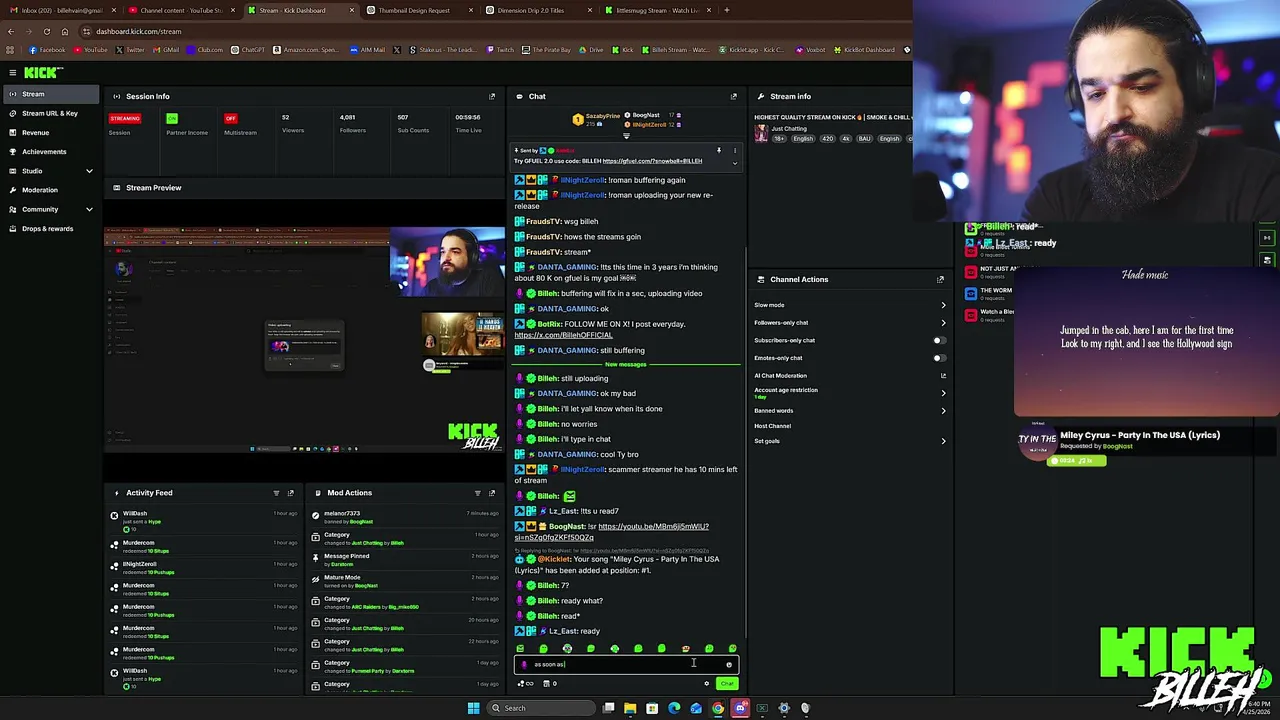The width and height of the screenshot is (1280, 720).
Task: Go back in browser history
Action: pos(11,31)
